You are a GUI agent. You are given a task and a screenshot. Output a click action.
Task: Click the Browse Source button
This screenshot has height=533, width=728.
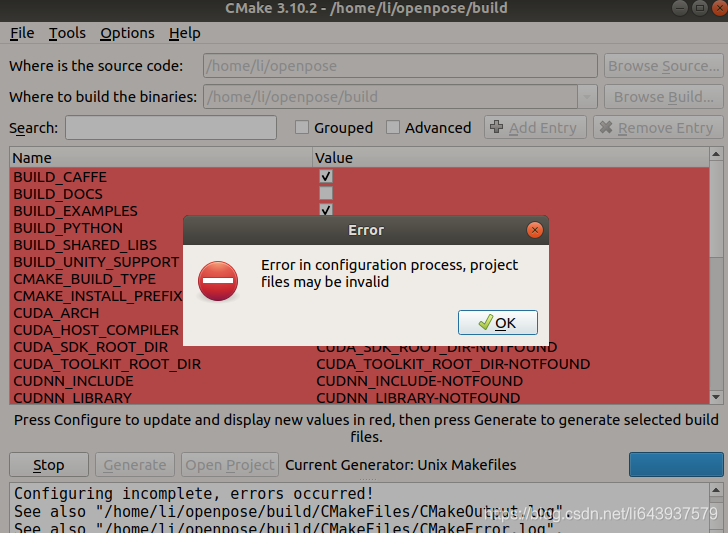[663, 66]
